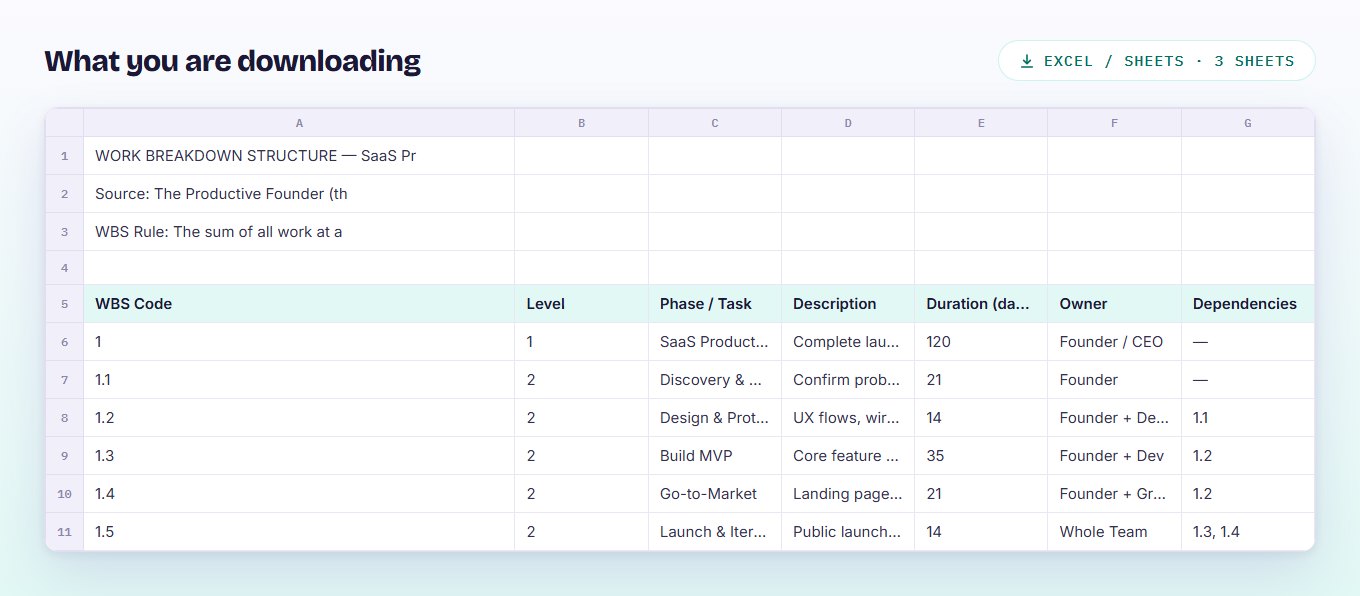
Task: Click the 'Launch & Iter...' cell
Action: [715, 532]
